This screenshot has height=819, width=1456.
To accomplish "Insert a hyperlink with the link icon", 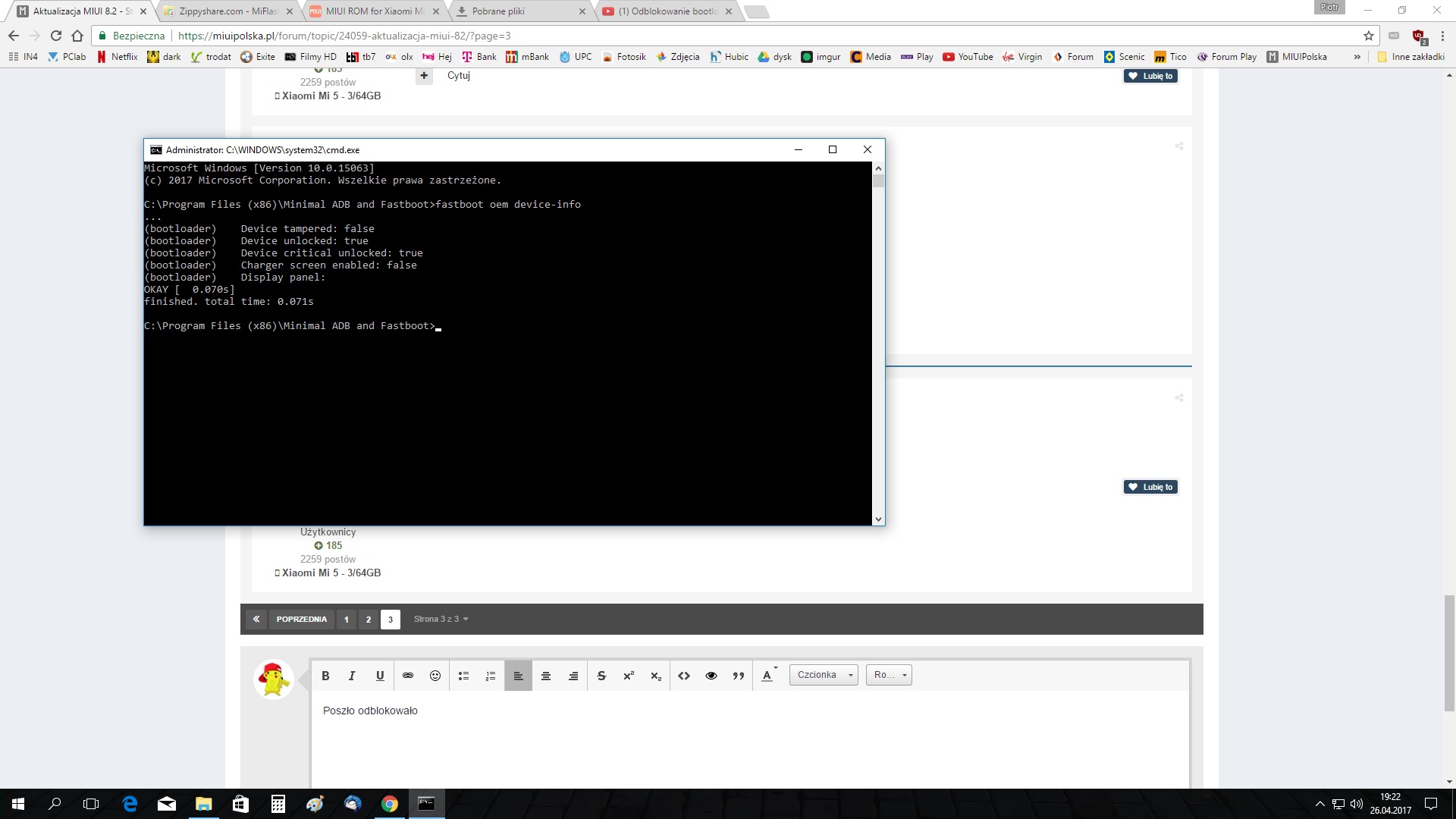I will [408, 676].
